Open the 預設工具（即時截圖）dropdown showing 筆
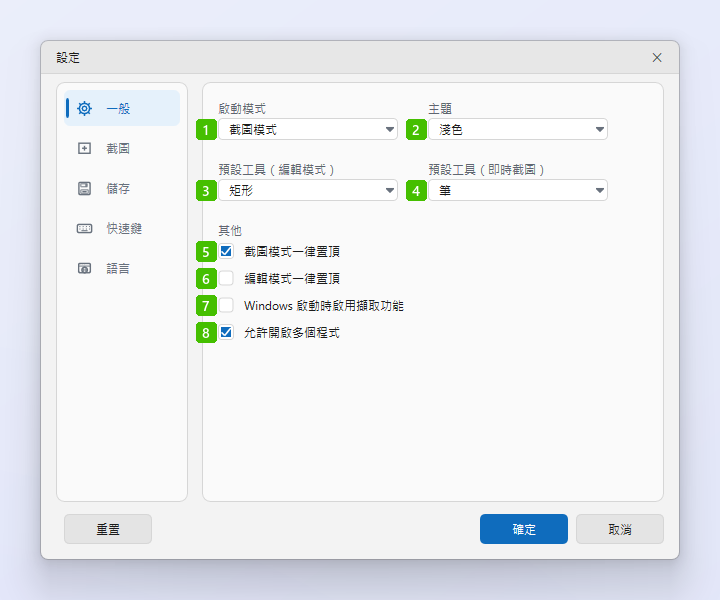The height and width of the screenshot is (600, 720). click(x=518, y=190)
